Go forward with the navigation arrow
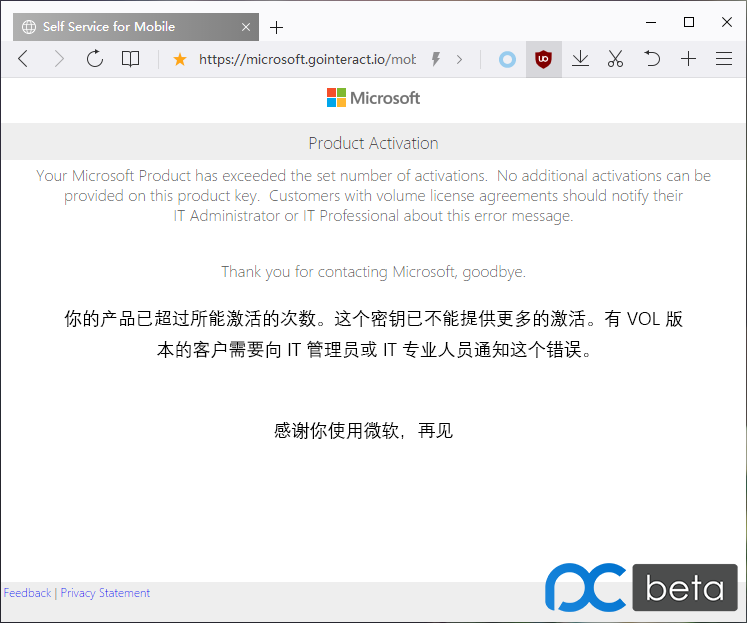This screenshot has height=623, width=747. 59,59
